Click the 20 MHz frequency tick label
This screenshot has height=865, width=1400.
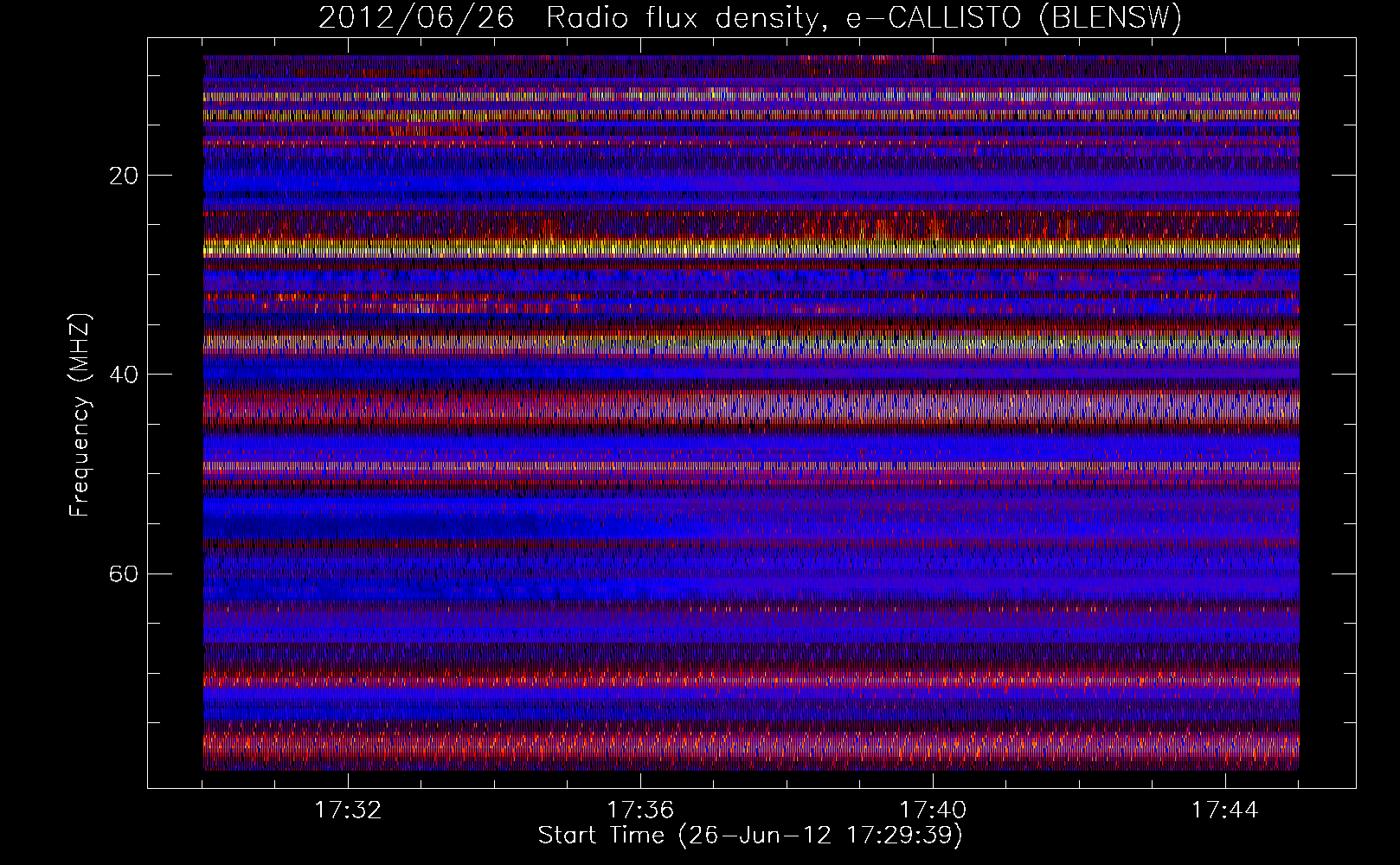[x=125, y=176]
